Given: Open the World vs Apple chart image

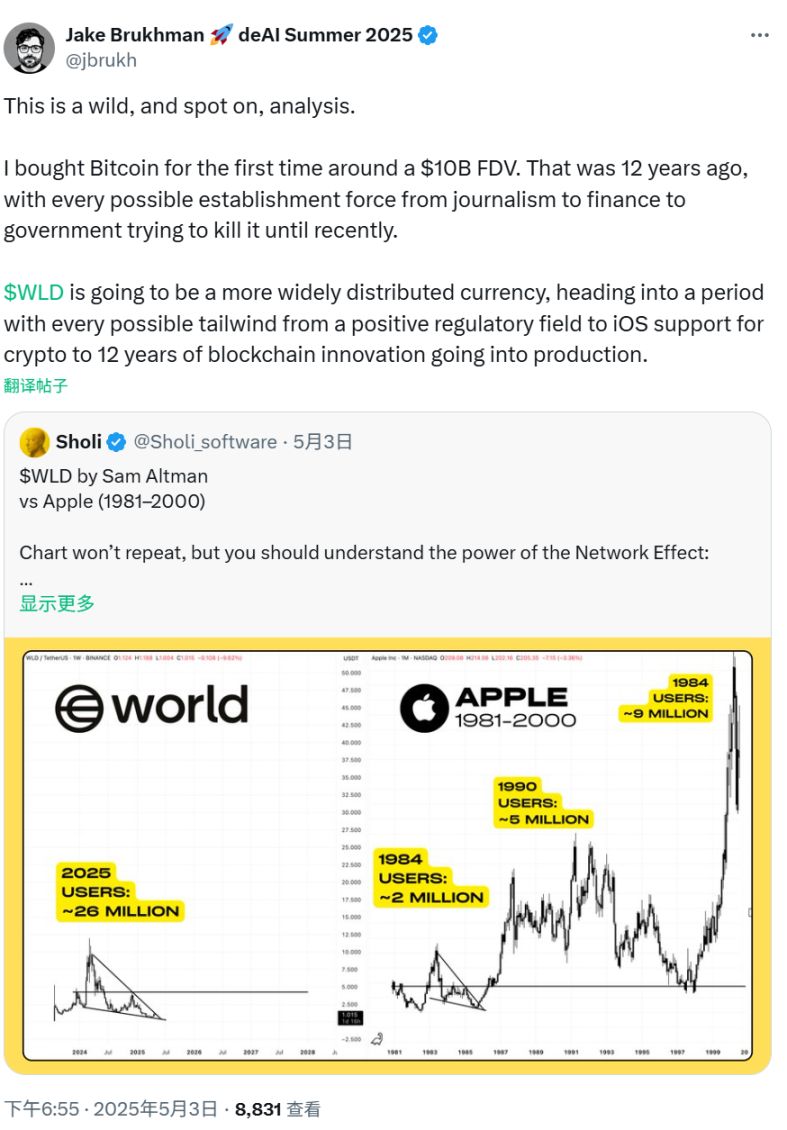Looking at the screenshot, I should [x=387, y=850].
